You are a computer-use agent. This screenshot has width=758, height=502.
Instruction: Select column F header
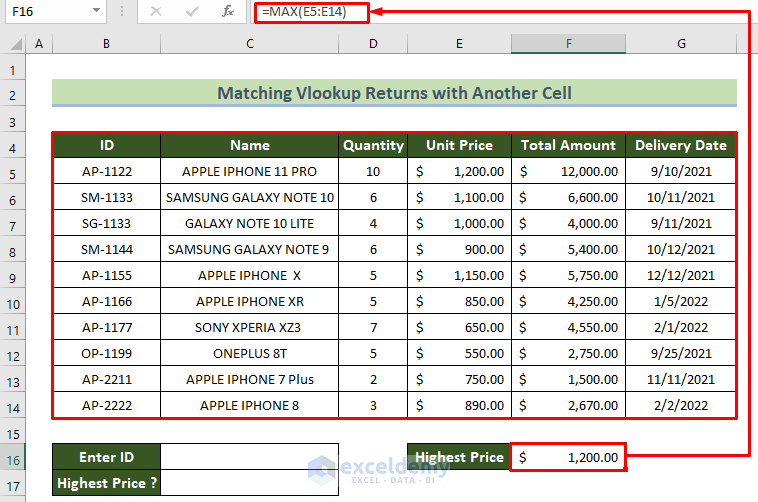coord(568,44)
